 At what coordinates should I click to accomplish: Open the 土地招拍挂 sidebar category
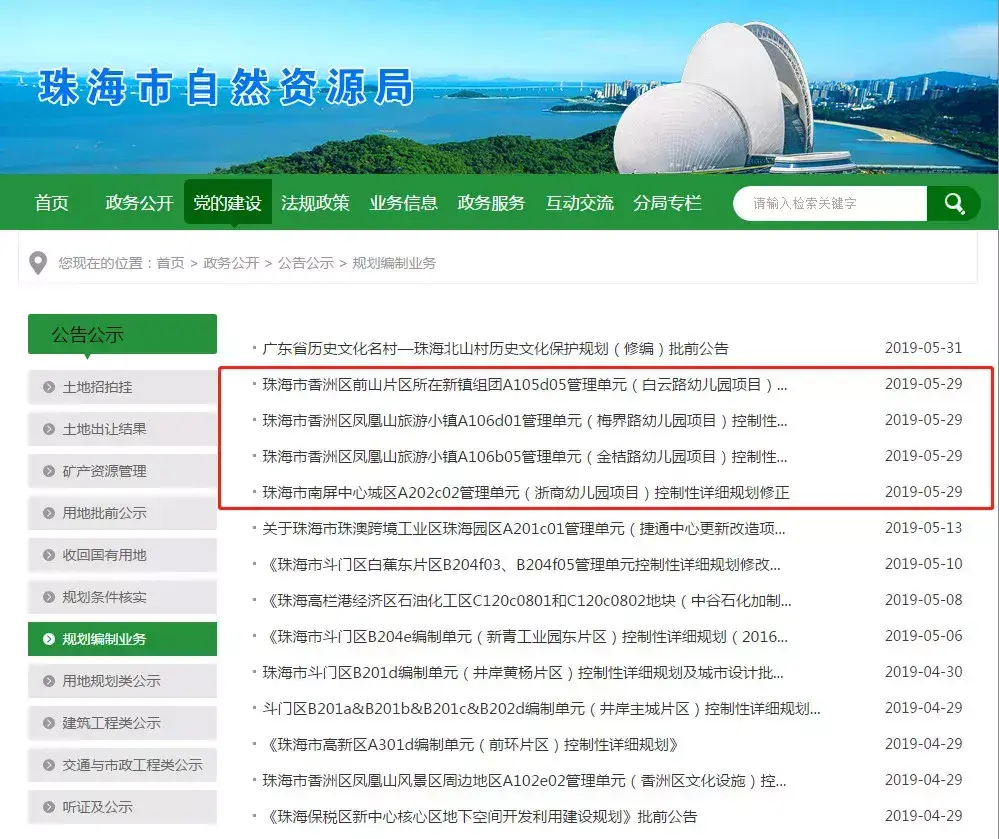point(122,387)
